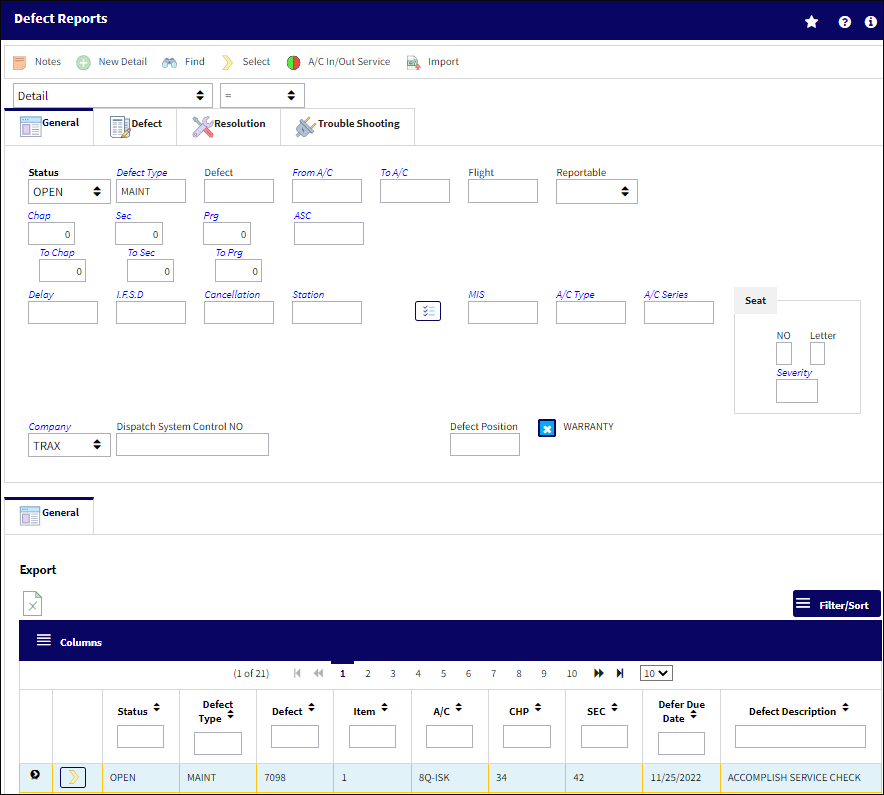This screenshot has width=884, height=795.
Task: Sort by Status column arrows
Action: click(157, 708)
